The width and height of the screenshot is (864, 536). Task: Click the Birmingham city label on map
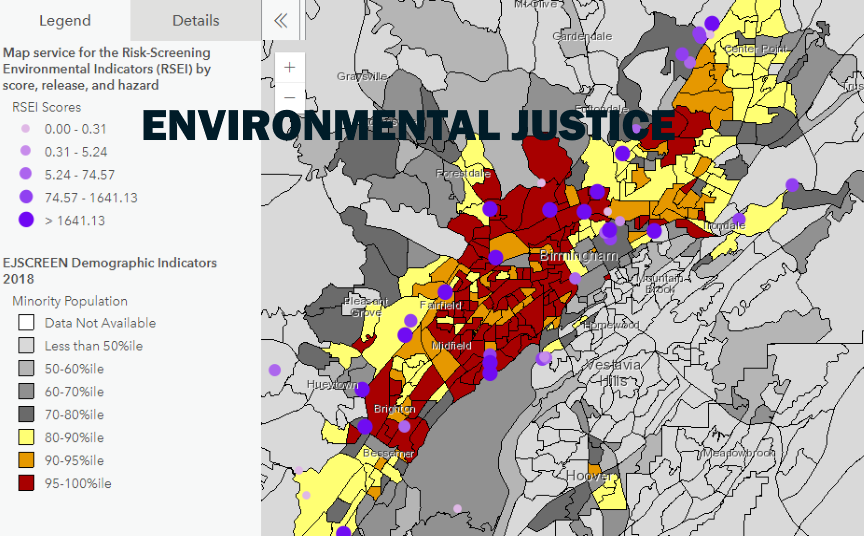(577, 257)
